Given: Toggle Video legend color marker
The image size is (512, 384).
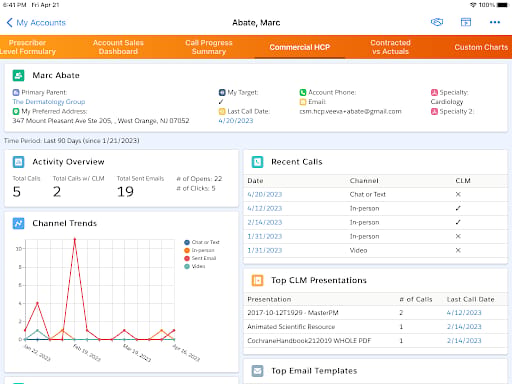Looking at the screenshot, I should coord(187,266).
